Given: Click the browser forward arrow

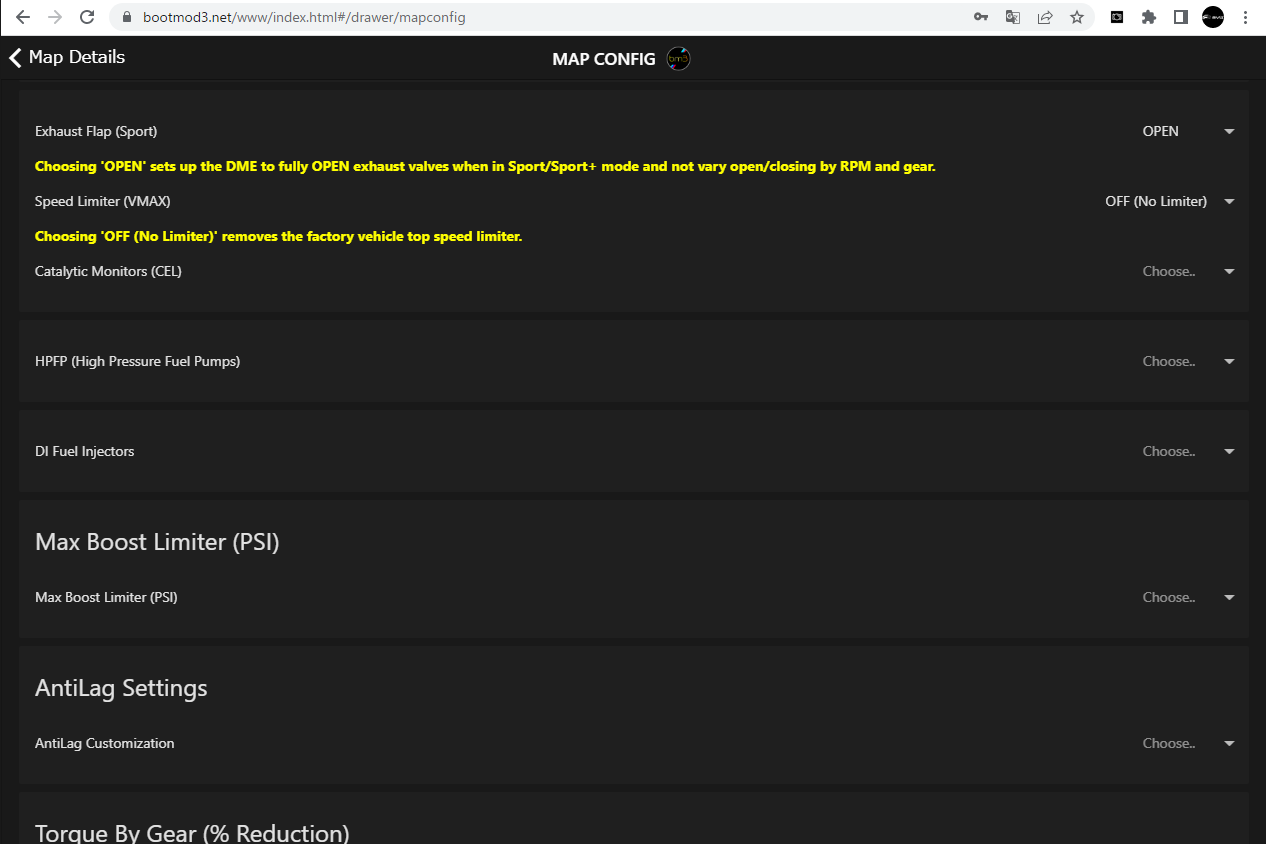Looking at the screenshot, I should point(55,17).
